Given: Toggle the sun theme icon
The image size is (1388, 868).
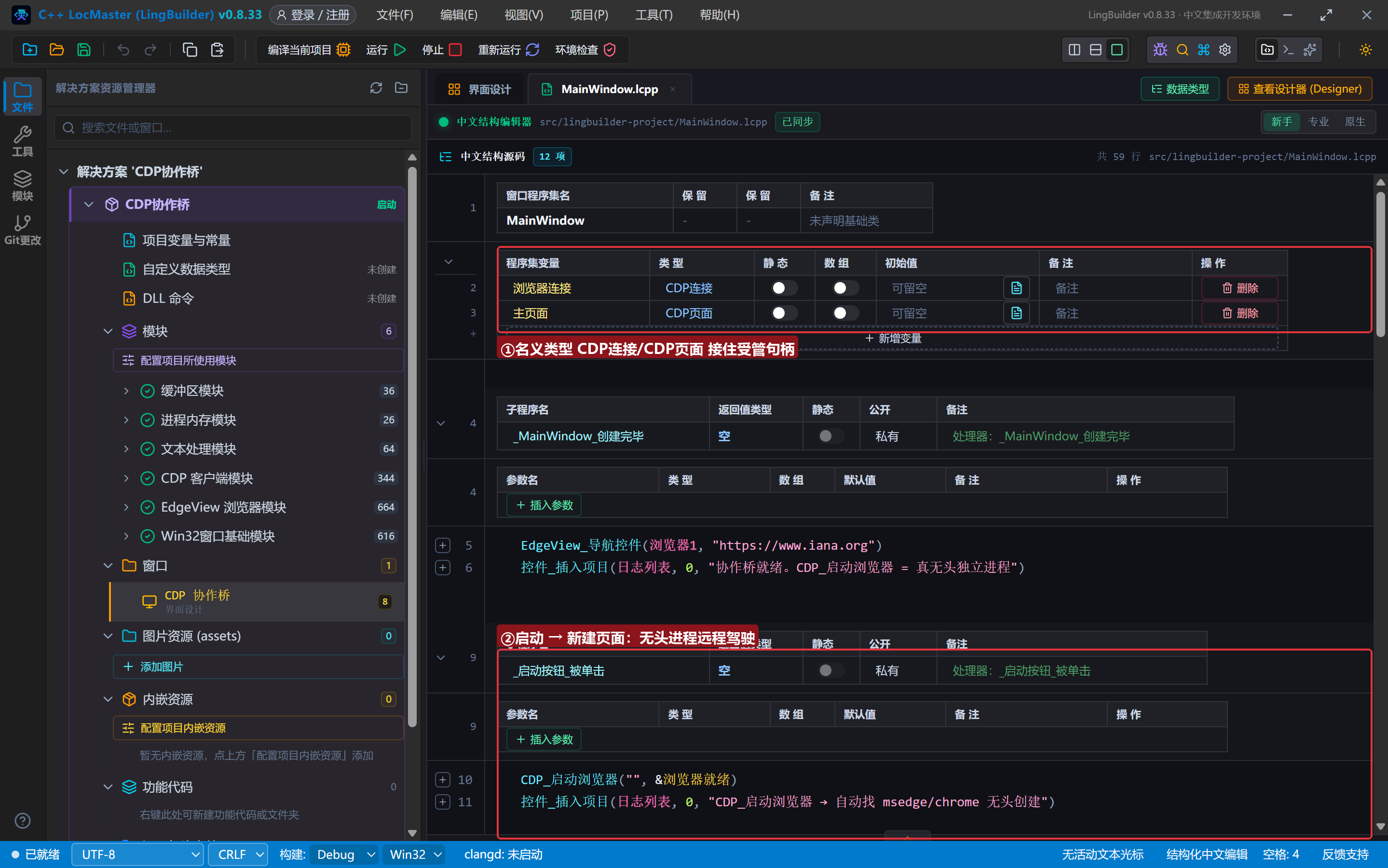Looking at the screenshot, I should pos(1366,50).
